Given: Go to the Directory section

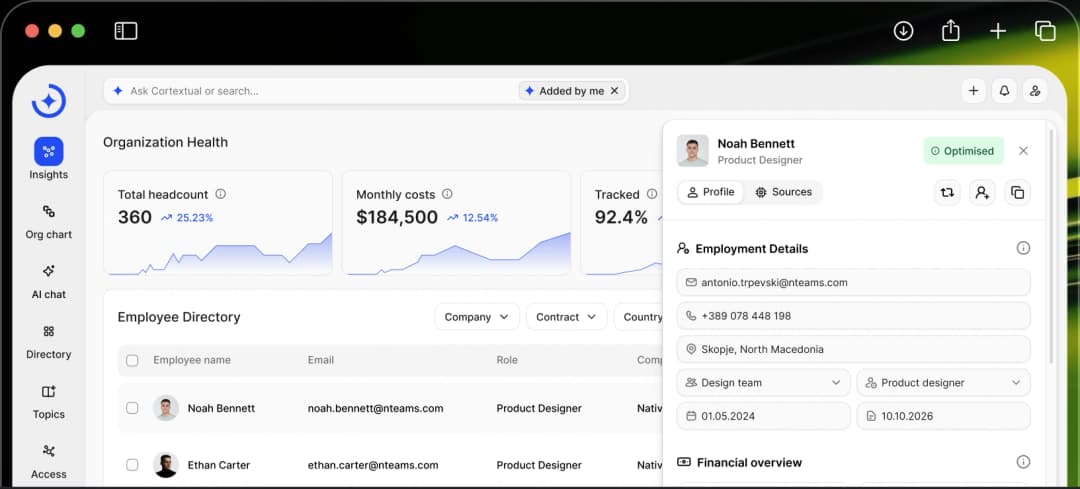Looking at the screenshot, I should click(x=48, y=341).
